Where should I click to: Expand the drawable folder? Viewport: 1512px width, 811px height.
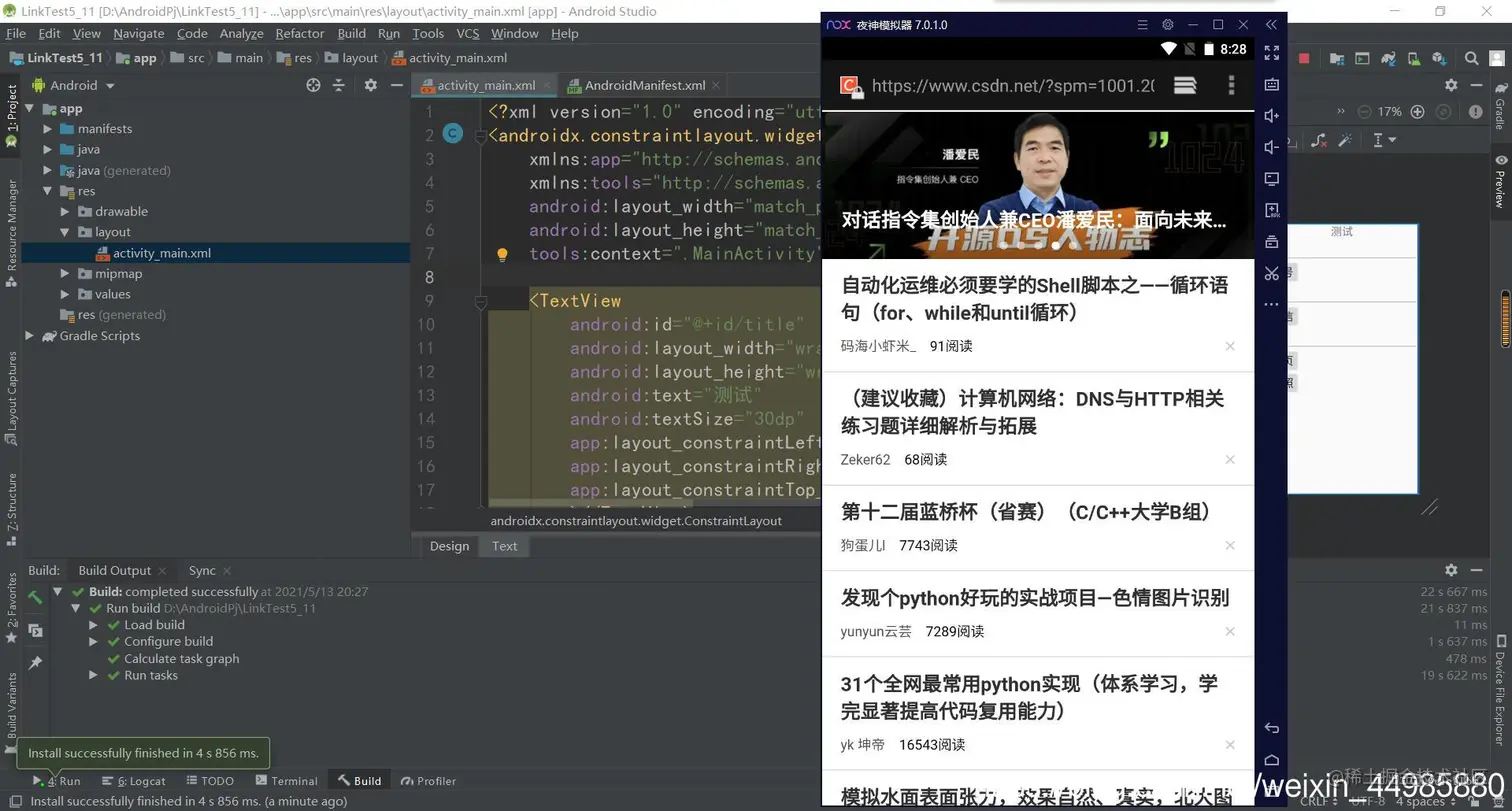pos(65,211)
